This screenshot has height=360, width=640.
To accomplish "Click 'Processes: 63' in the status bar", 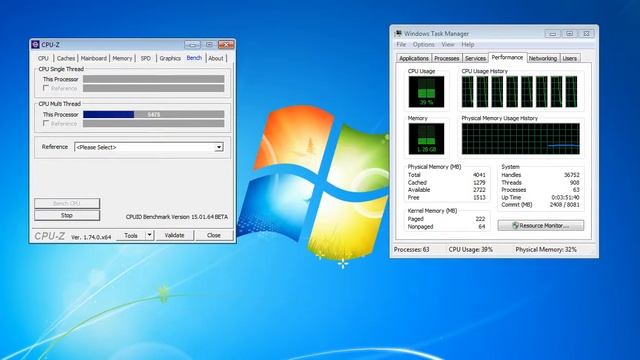I will pyautogui.click(x=411, y=249).
